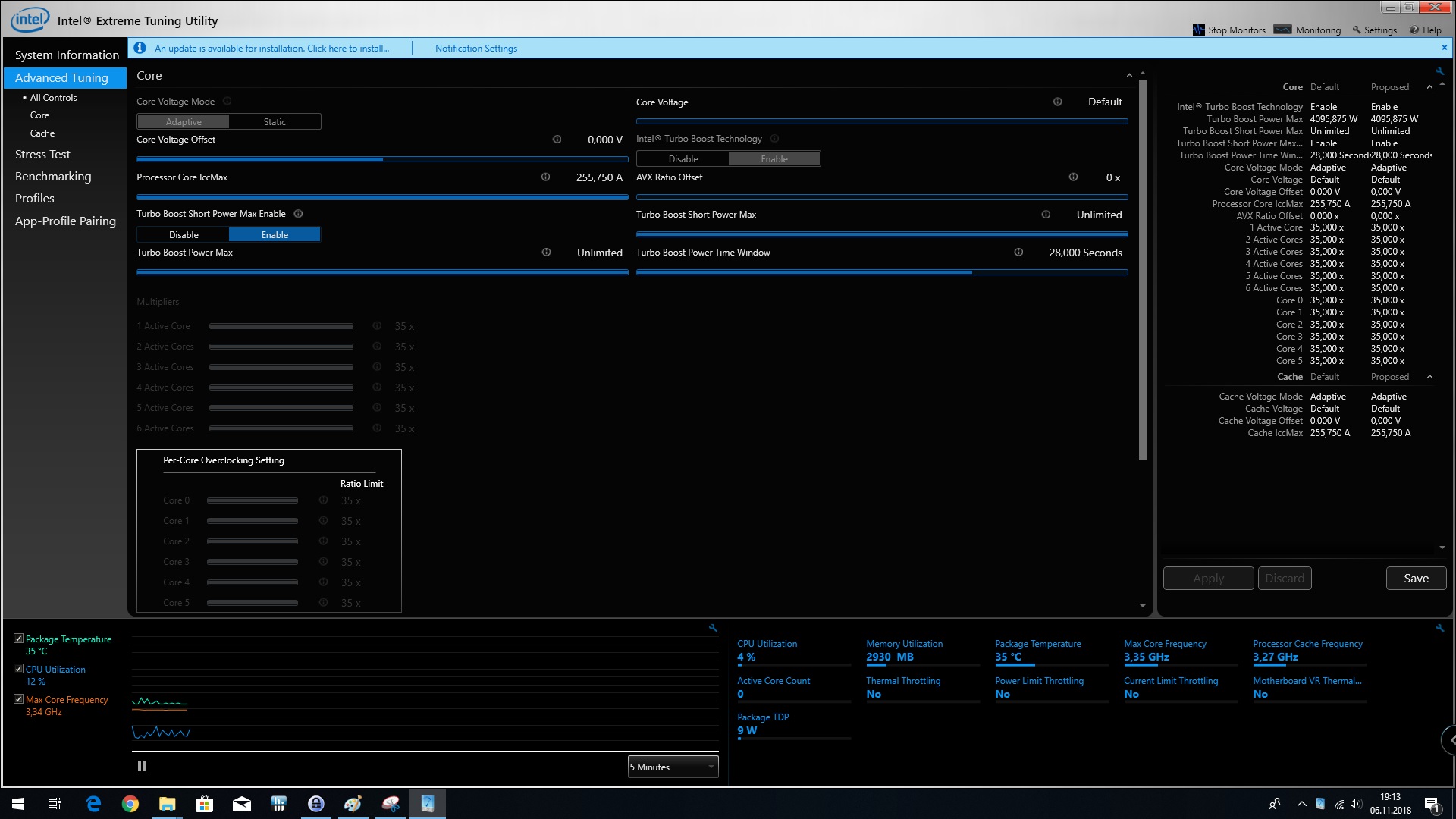The height and width of the screenshot is (819, 1456).
Task: Show info for Turbo Boost Short Power Max
Action: pyautogui.click(x=1046, y=215)
